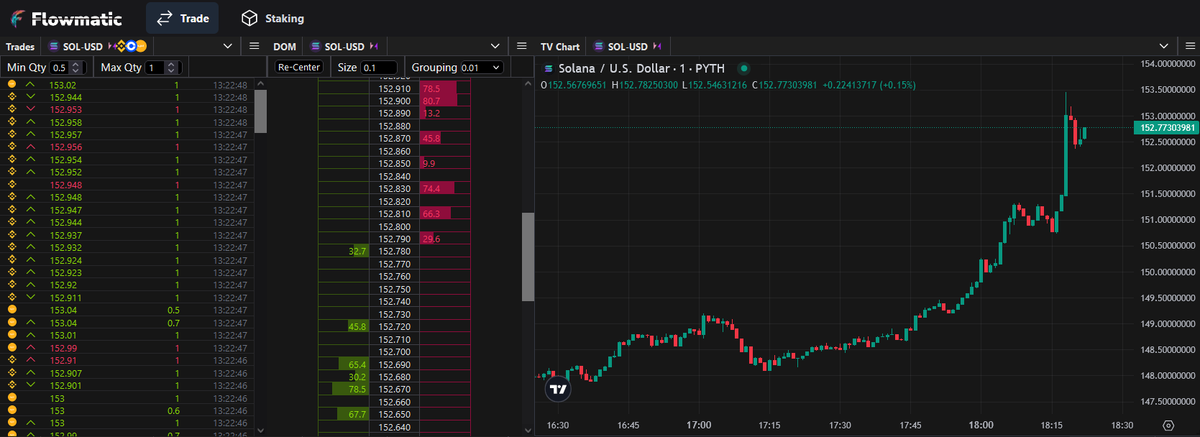Viewport: 1200px width, 437px height.
Task: Select the SOL-USD pair in TV Chart panel
Action: click(x=628, y=46)
